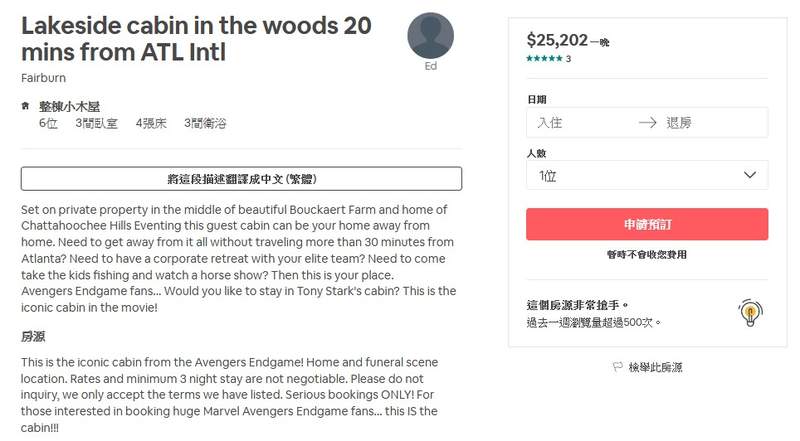Open the 檢舉此房源 report link
Image resolution: width=800 pixels, height=441 pixels.
click(x=655, y=368)
